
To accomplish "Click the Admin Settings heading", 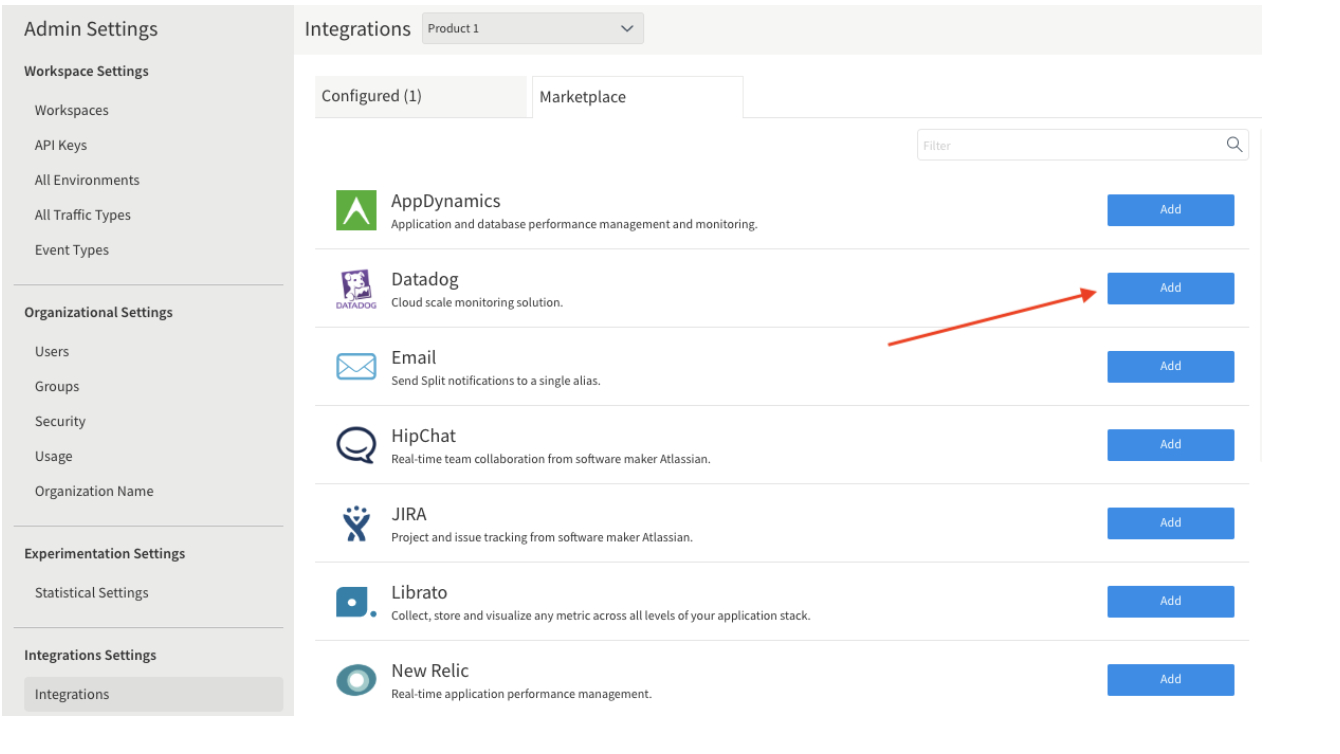I will point(91,29).
